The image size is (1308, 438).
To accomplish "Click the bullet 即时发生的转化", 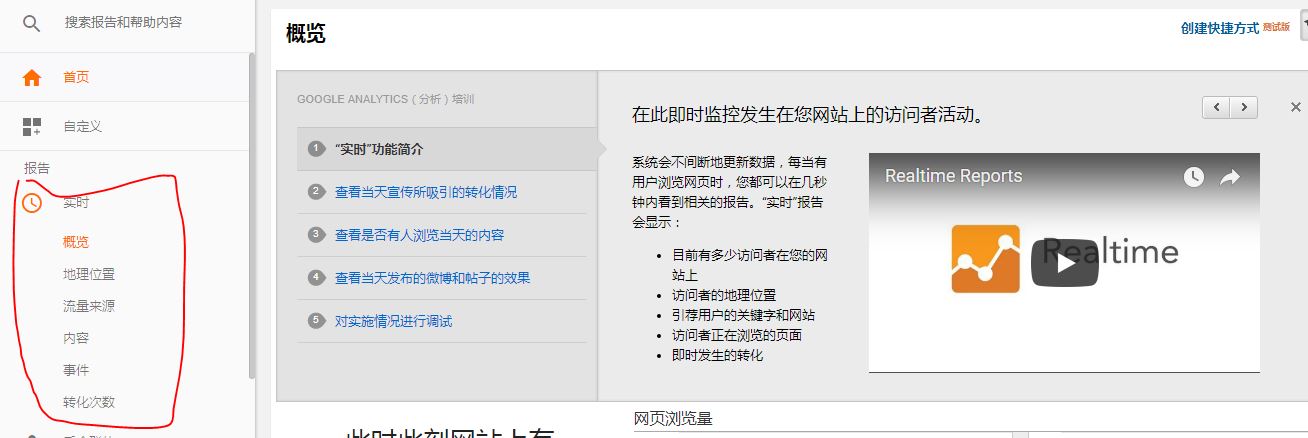I will pyautogui.click(x=717, y=355).
